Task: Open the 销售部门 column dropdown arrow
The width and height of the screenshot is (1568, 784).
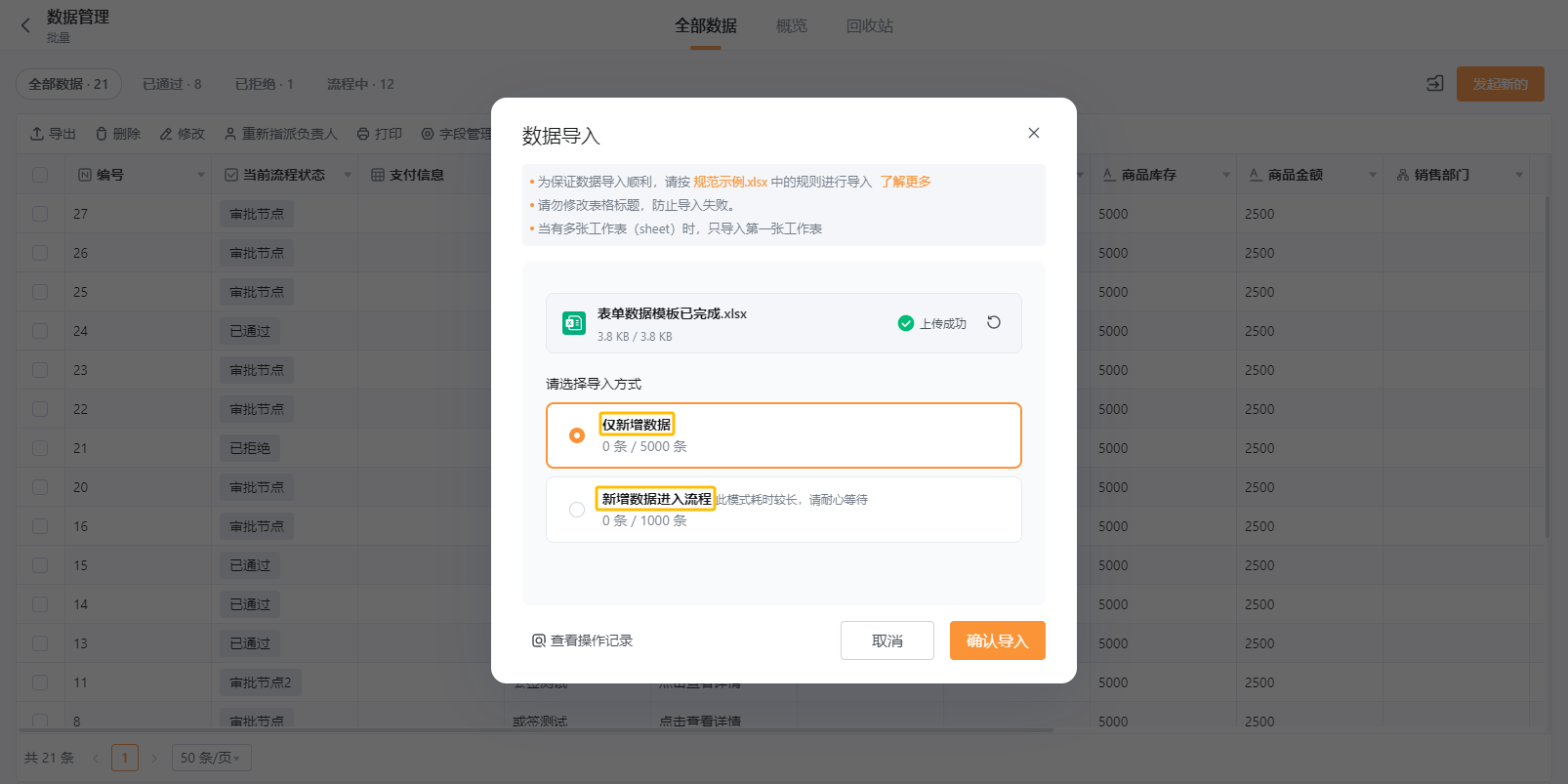Action: (1519, 176)
